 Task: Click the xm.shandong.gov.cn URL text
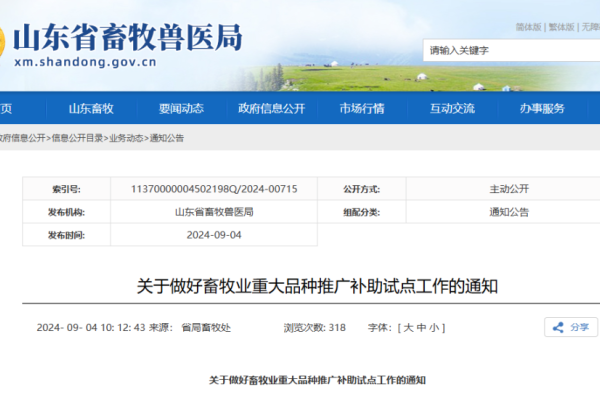[85, 62]
